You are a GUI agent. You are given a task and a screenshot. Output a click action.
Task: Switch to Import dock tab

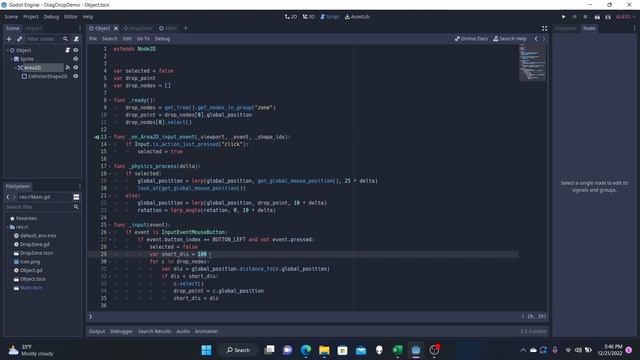(33, 28)
